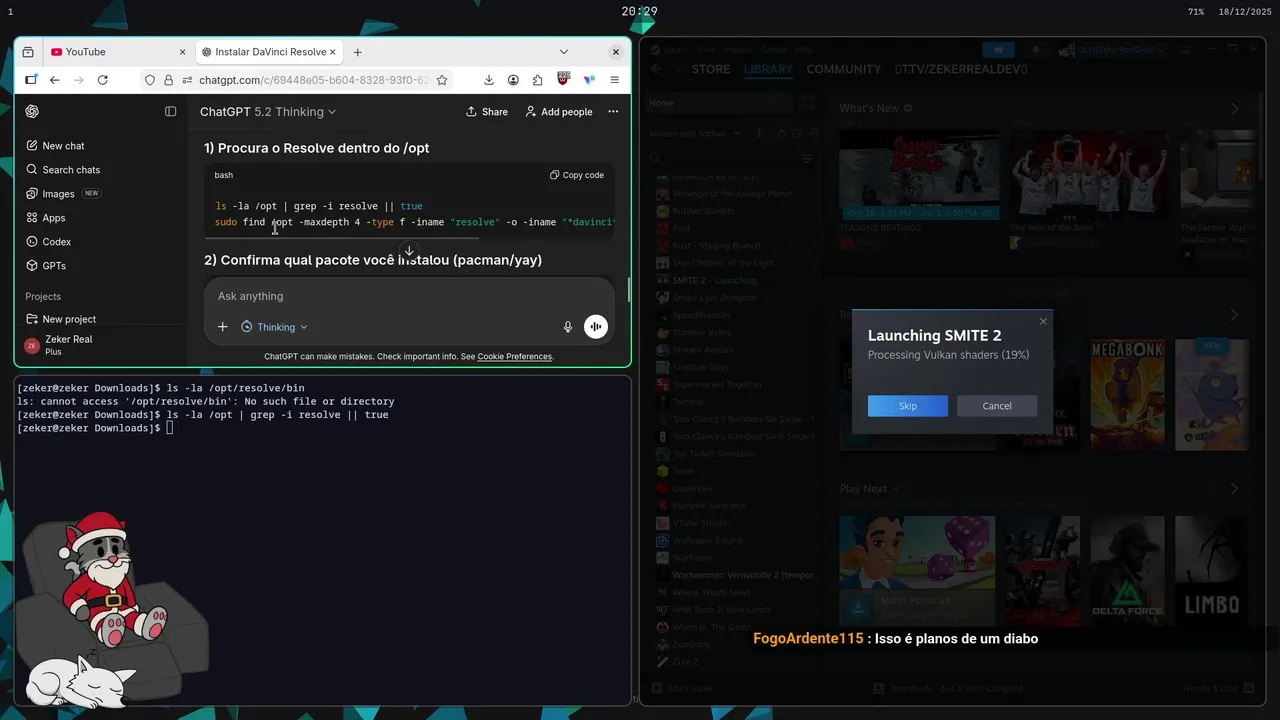Open the ChatGPT 5.2 Thinking model selector
The width and height of the screenshot is (1280, 720).
click(268, 112)
